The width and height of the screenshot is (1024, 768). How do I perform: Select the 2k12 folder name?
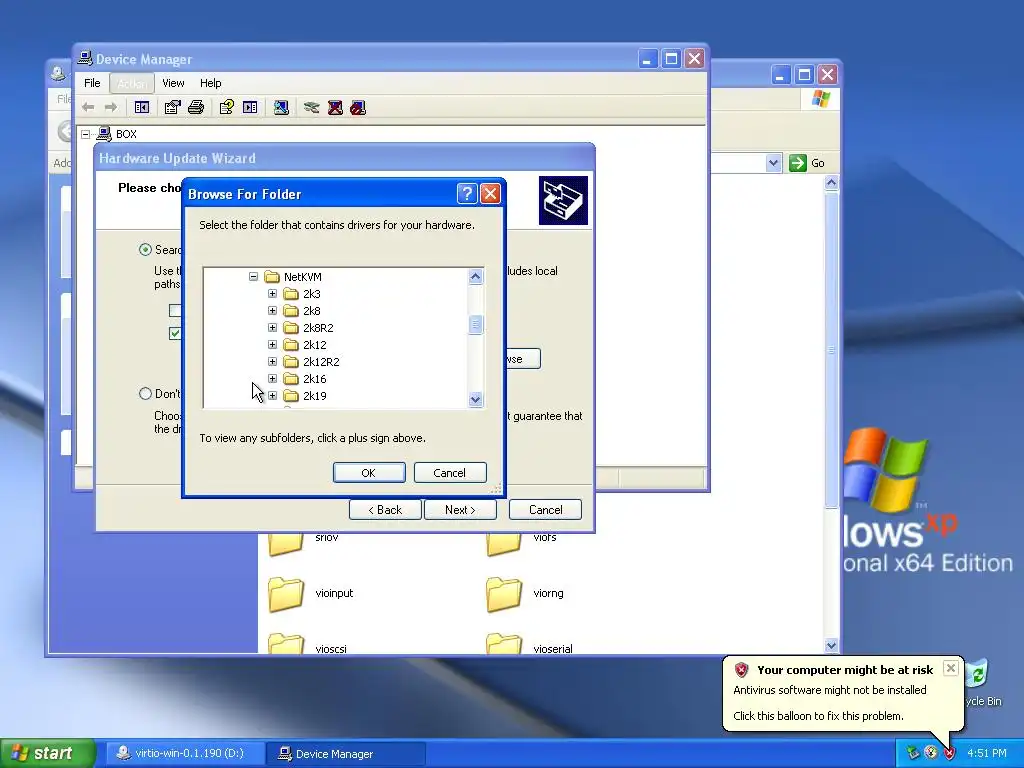315,345
